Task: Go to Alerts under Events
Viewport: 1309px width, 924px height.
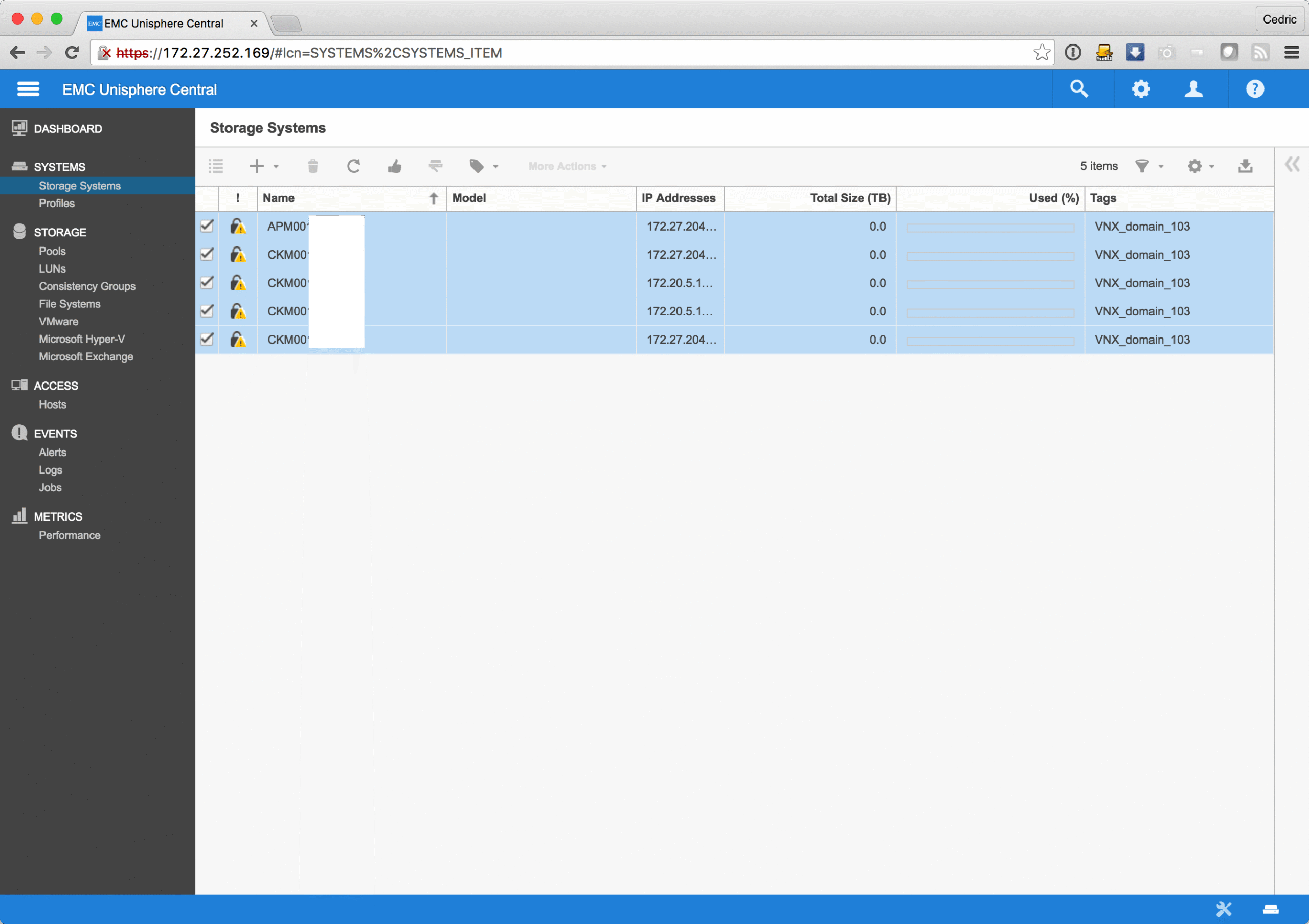Action: click(53, 452)
